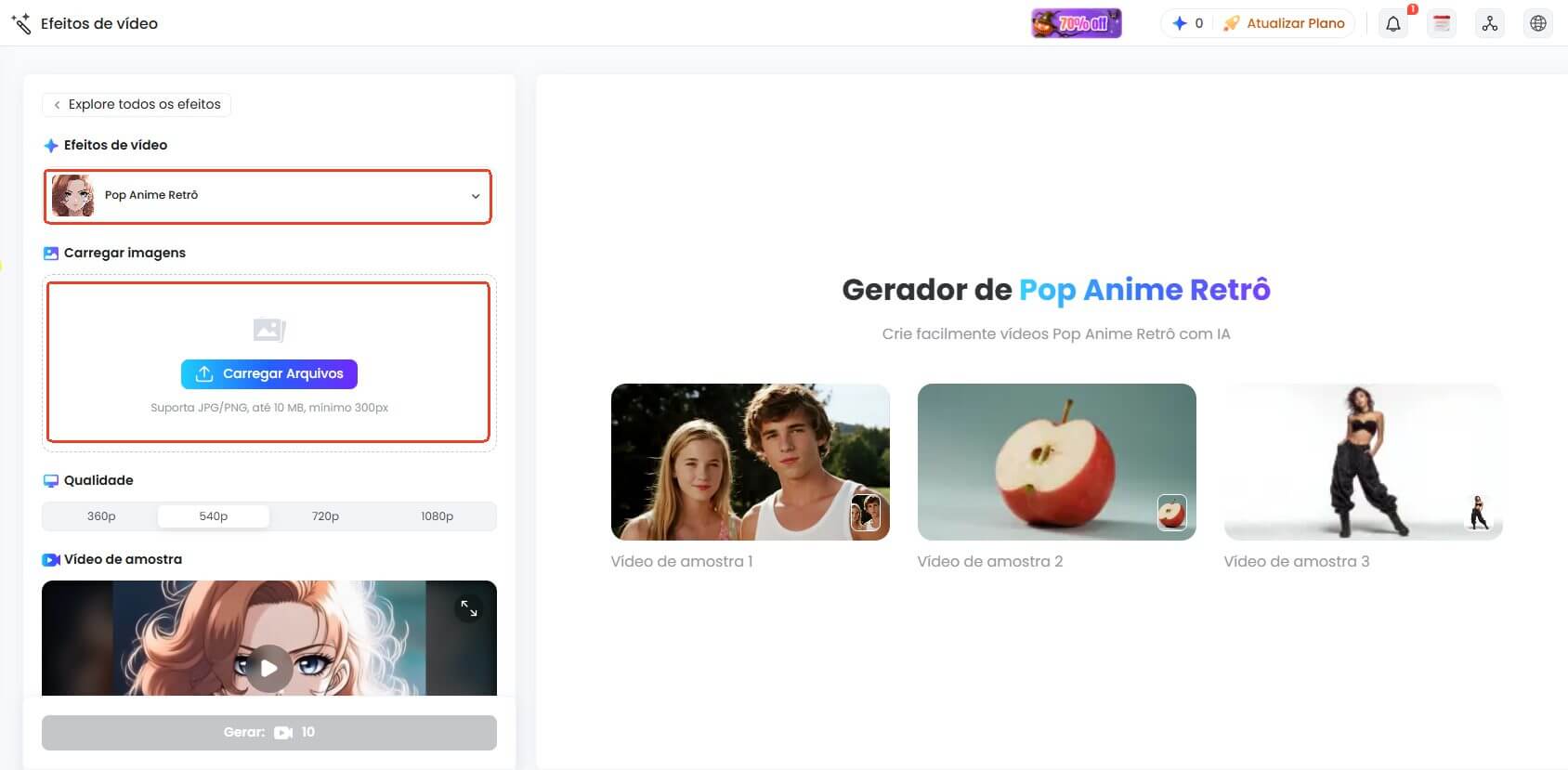Play the sample anime video preview
Image resolution: width=1568 pixels, height=770 pixels.
tap(268, 668)
